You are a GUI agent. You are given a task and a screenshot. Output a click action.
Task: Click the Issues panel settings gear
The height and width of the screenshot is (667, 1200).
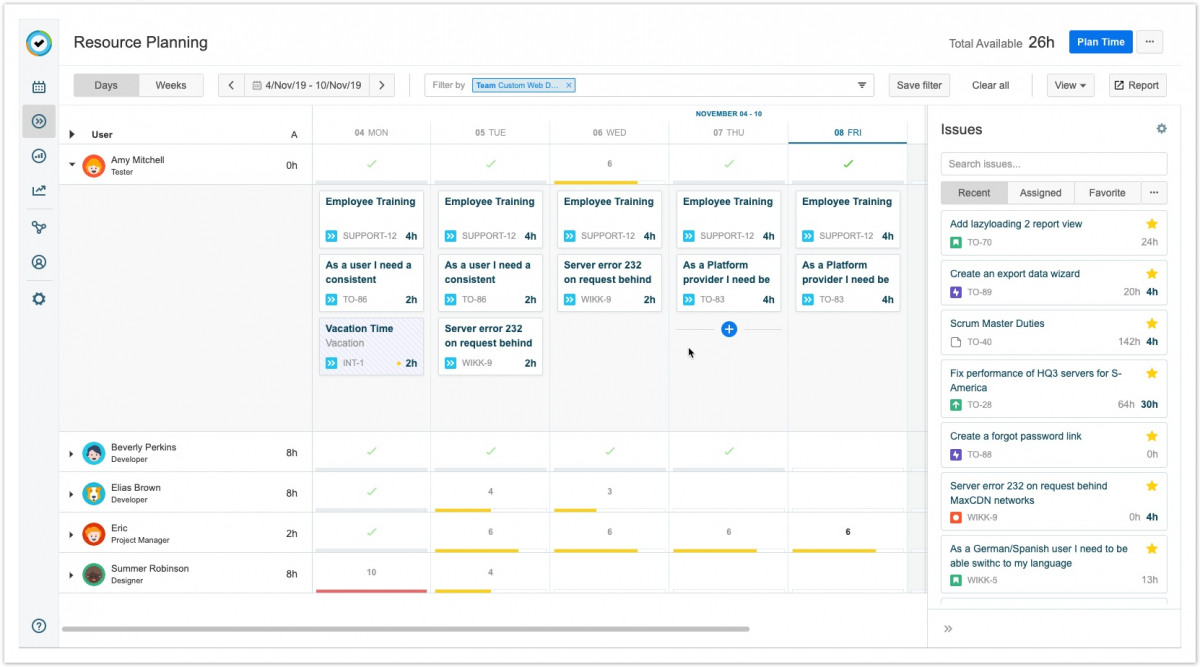[1161, 129]
